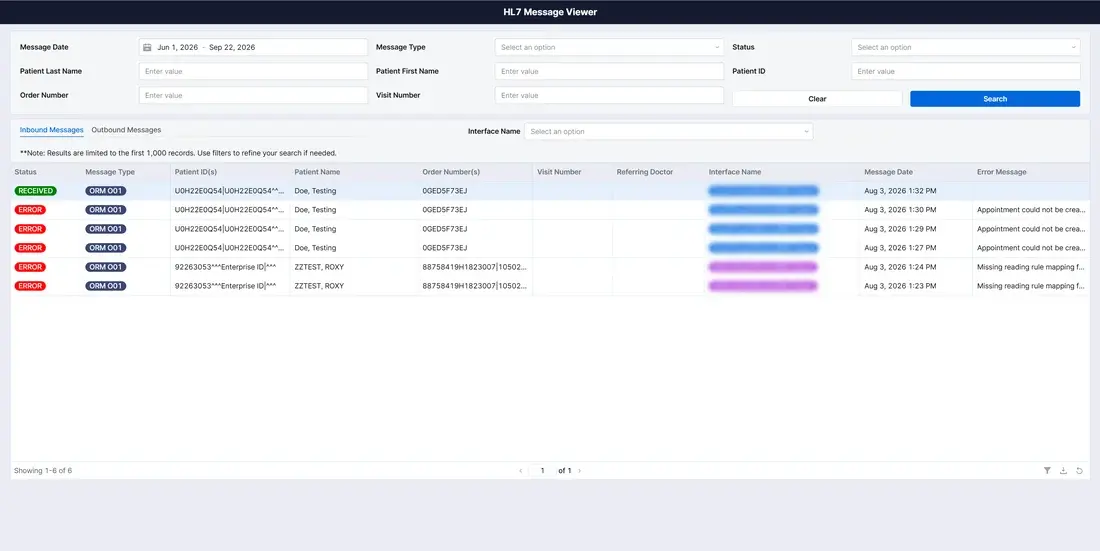Image resolution: width=1100 pixels, height=551 pixels.
Task: Open calendar icon in Message Date field
Action: coord(147,47)
